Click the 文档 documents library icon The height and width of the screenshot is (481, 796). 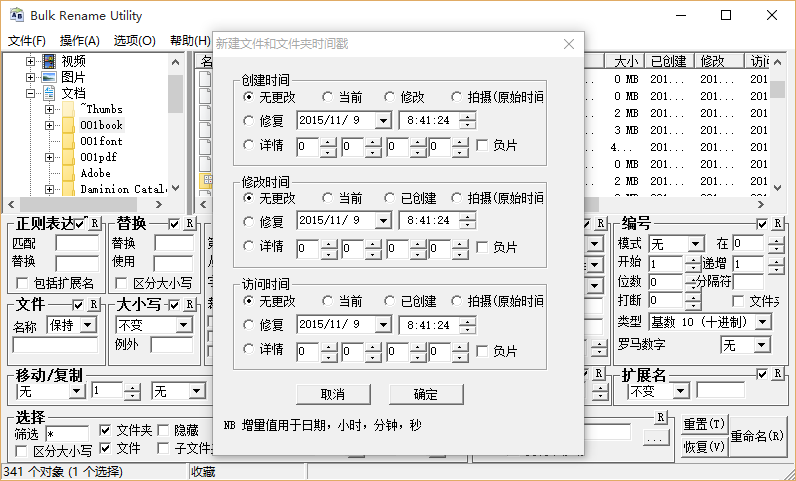click(x=48, y=93)
